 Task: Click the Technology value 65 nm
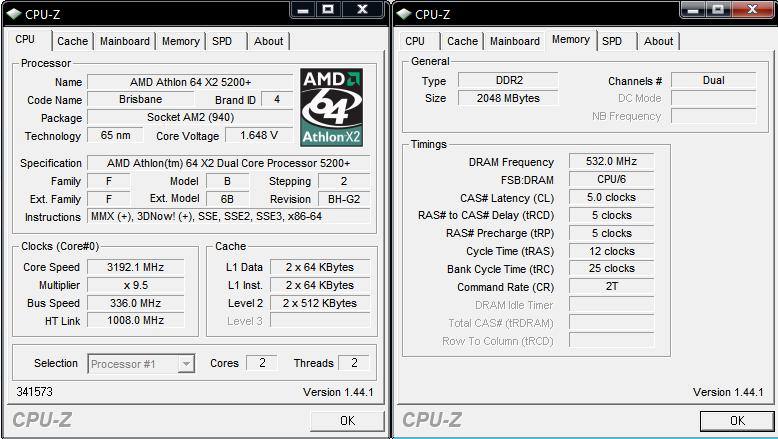click(115, 135)
